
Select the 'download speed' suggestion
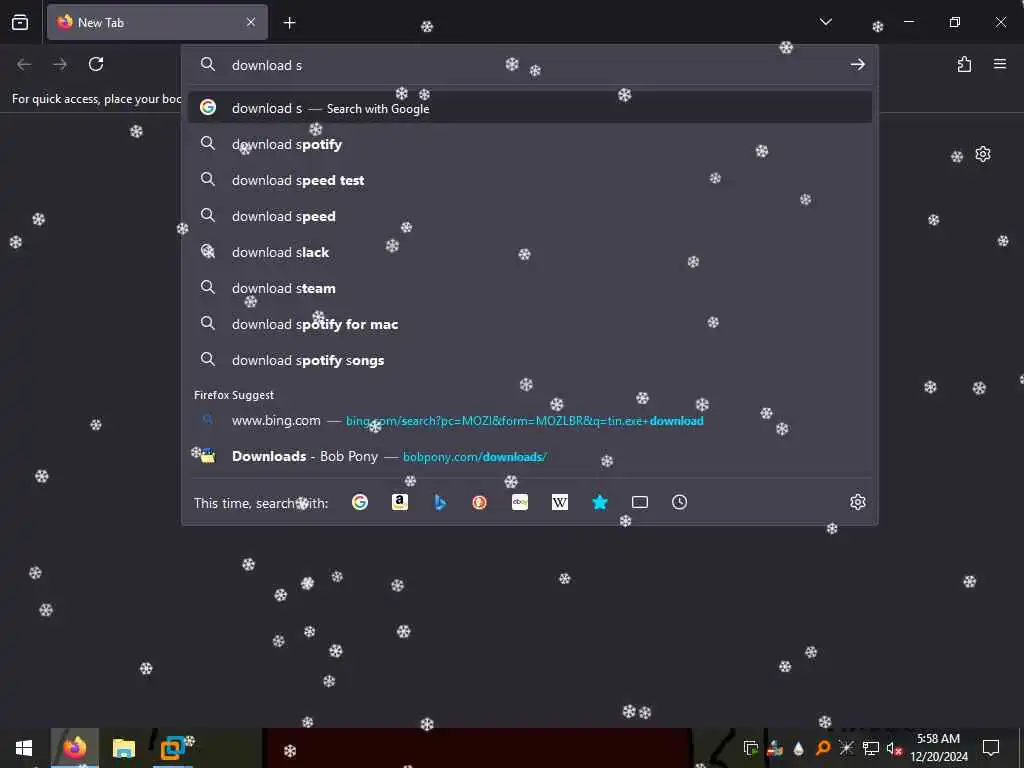(x=530, y=216)
